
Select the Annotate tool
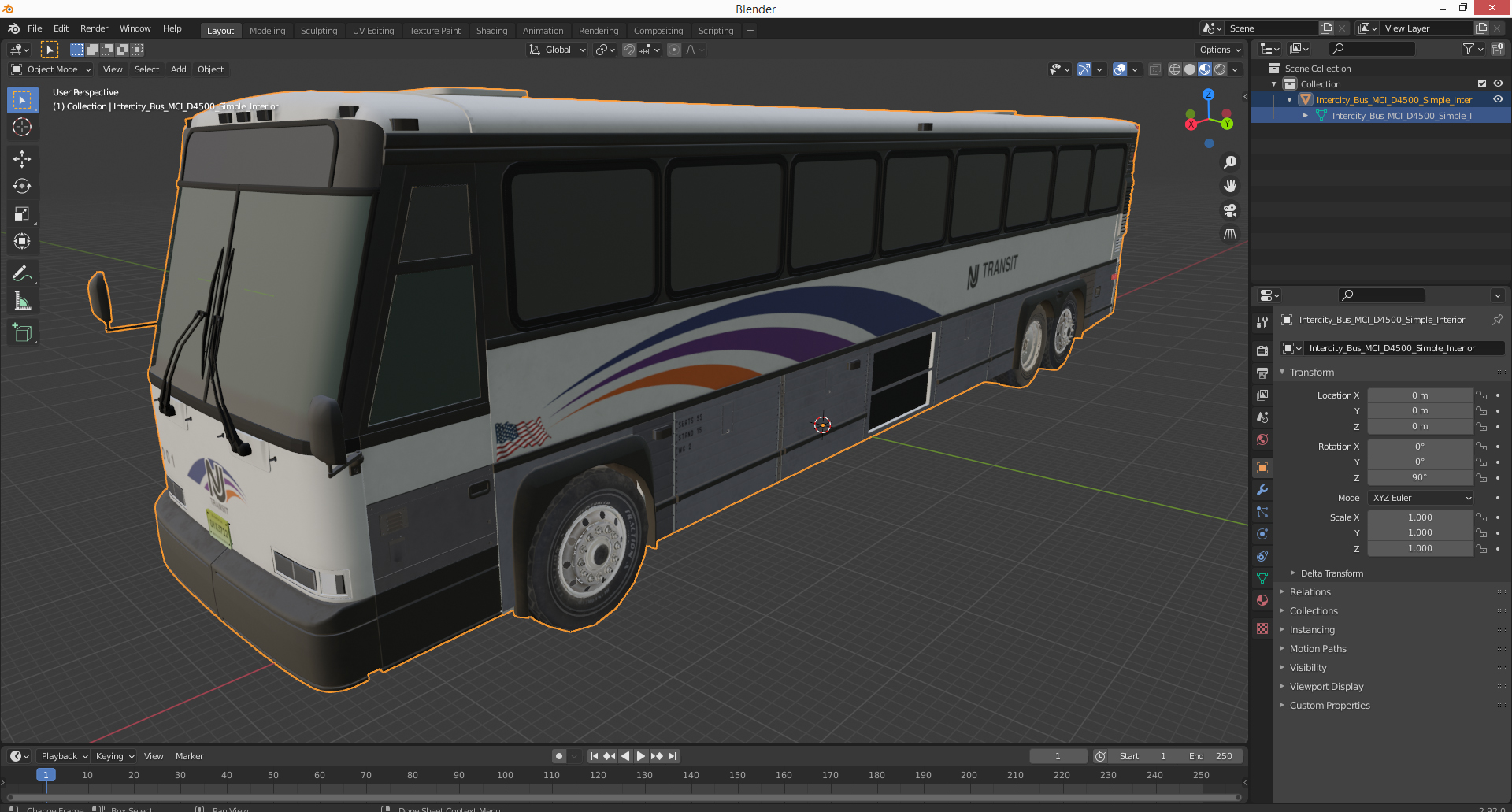coord(22,274)
